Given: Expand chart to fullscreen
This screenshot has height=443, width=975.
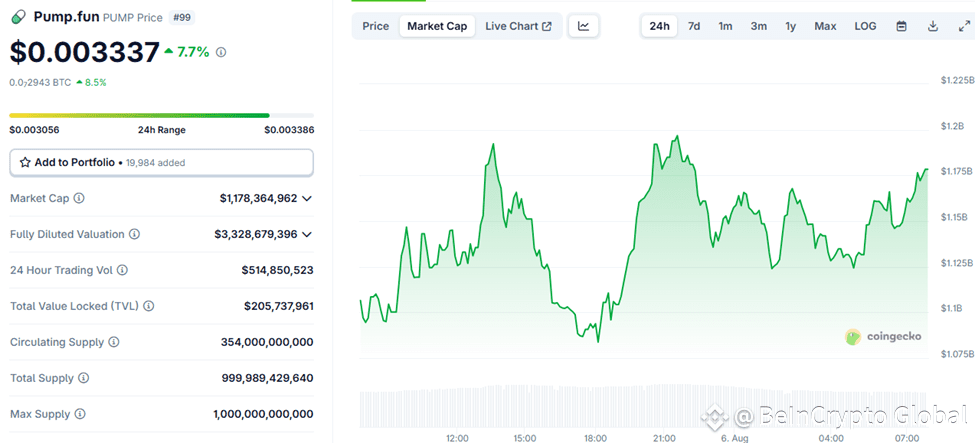Looking at the screenshot, I should 963,26.
